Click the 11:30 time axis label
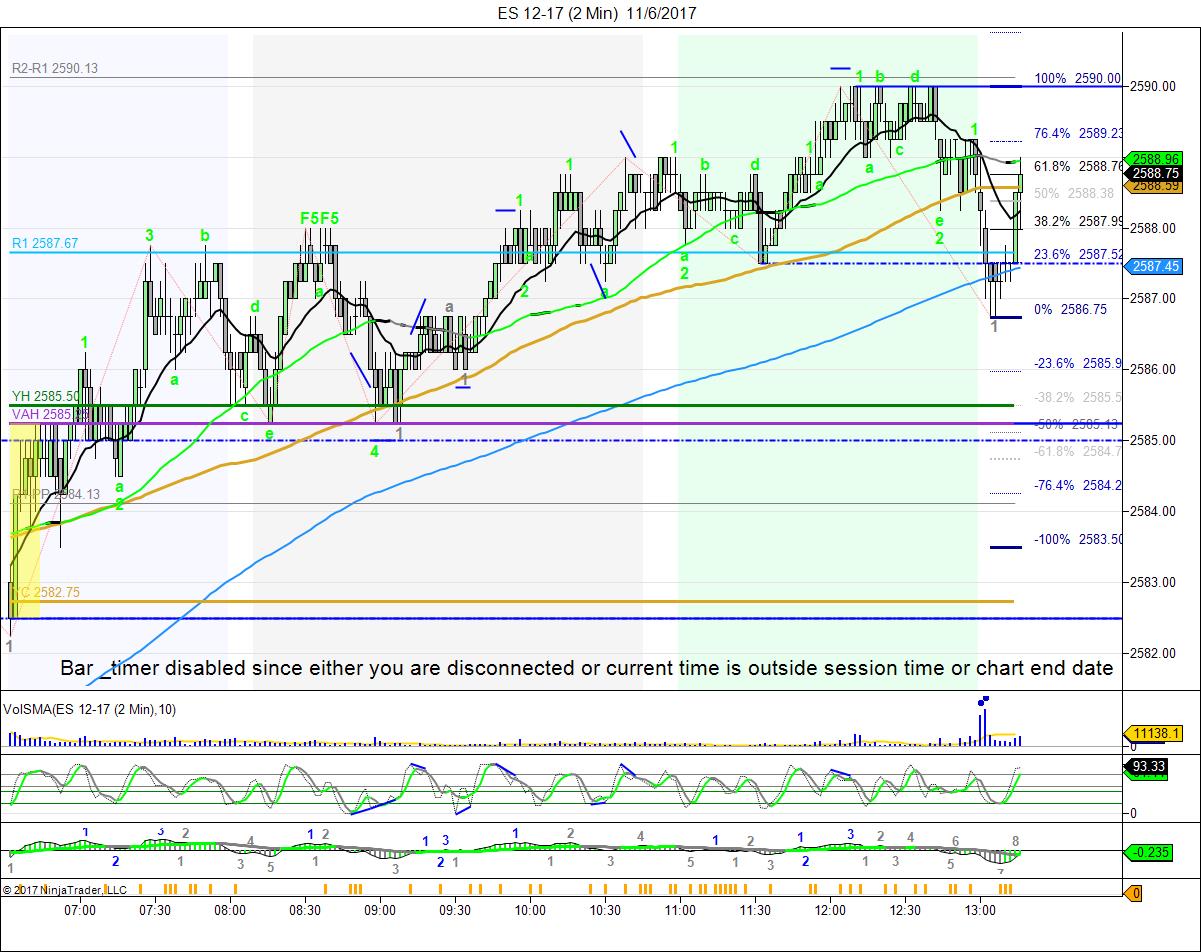Viewport: 1201px width, 952px height. pyautogui.click(x=755, y=910)
